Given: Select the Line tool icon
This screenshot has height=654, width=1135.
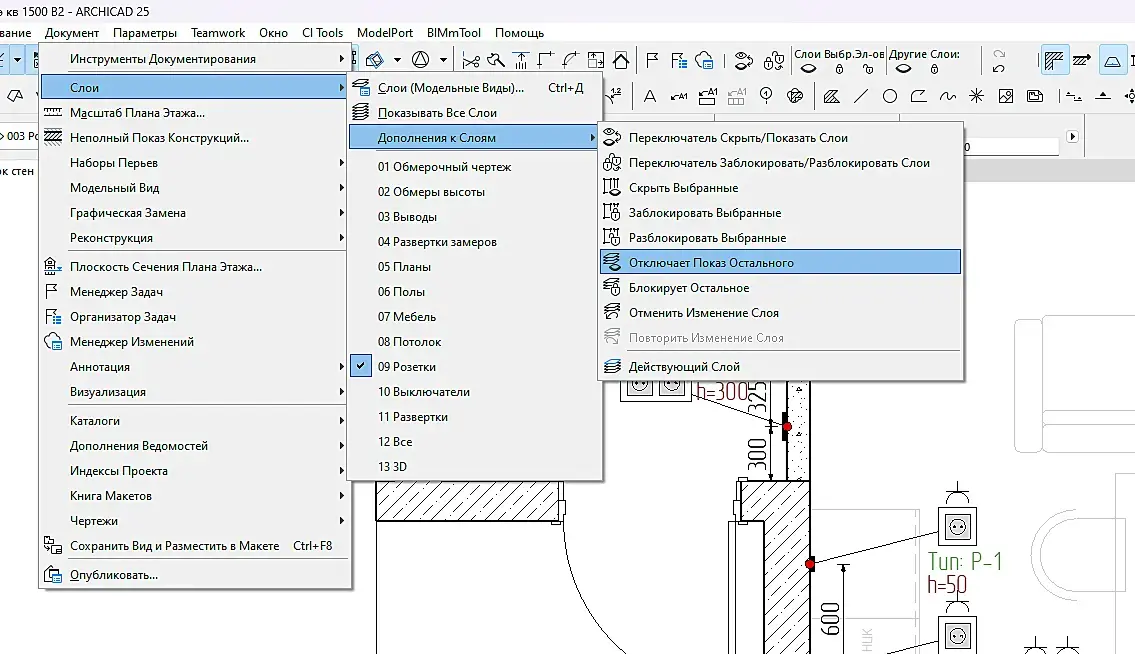Looking at the screenshot, I should pos(860,97).
